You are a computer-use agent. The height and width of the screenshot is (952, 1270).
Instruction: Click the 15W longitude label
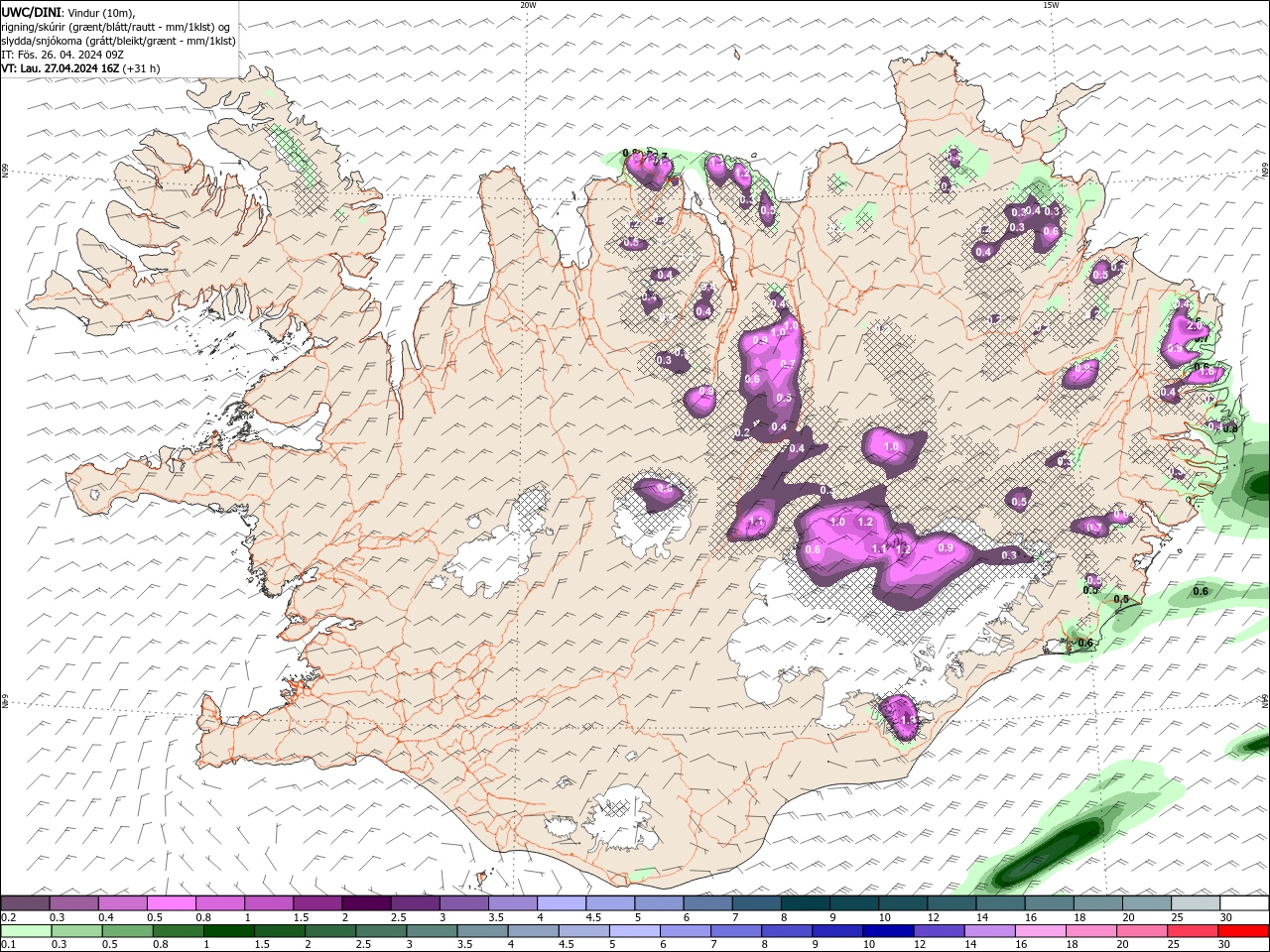pos(1051,5)
